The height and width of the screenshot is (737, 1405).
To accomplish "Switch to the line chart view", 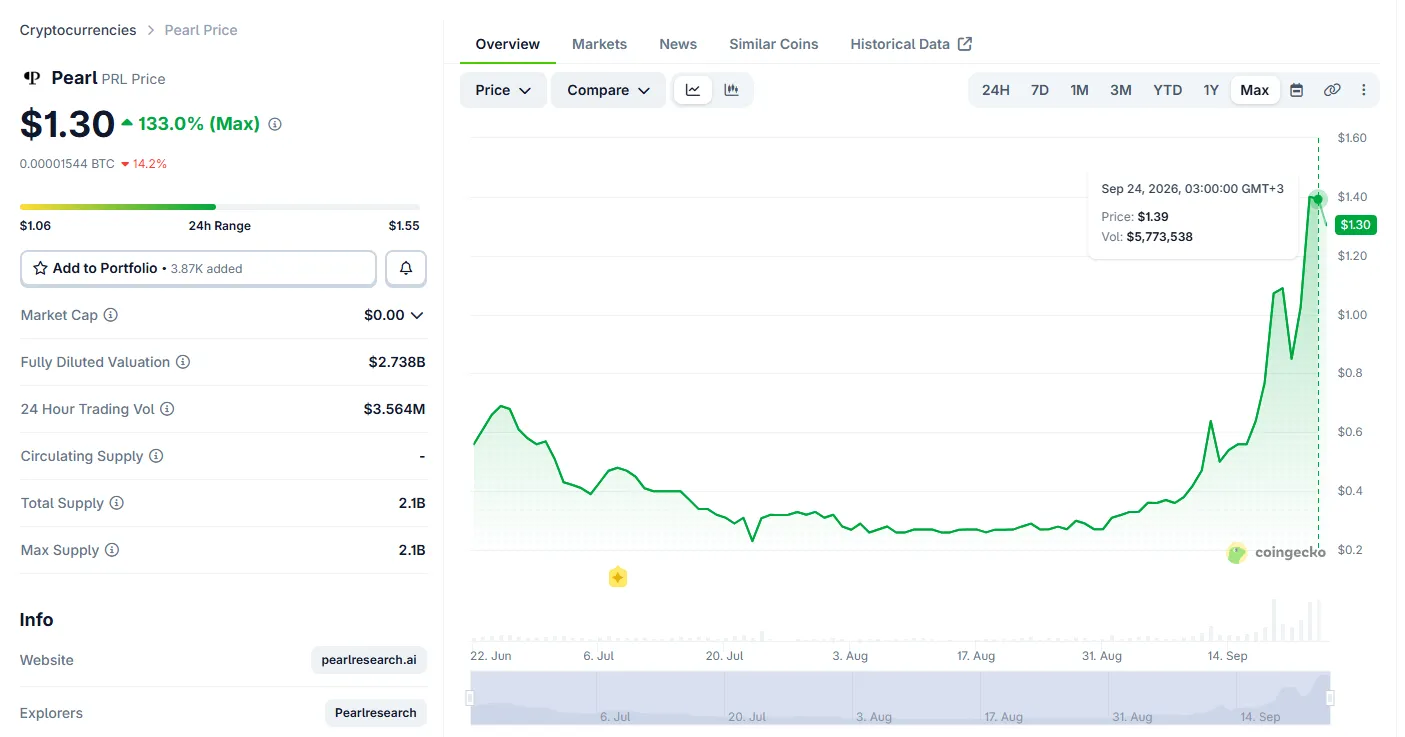I will click(x=693, y=90).
